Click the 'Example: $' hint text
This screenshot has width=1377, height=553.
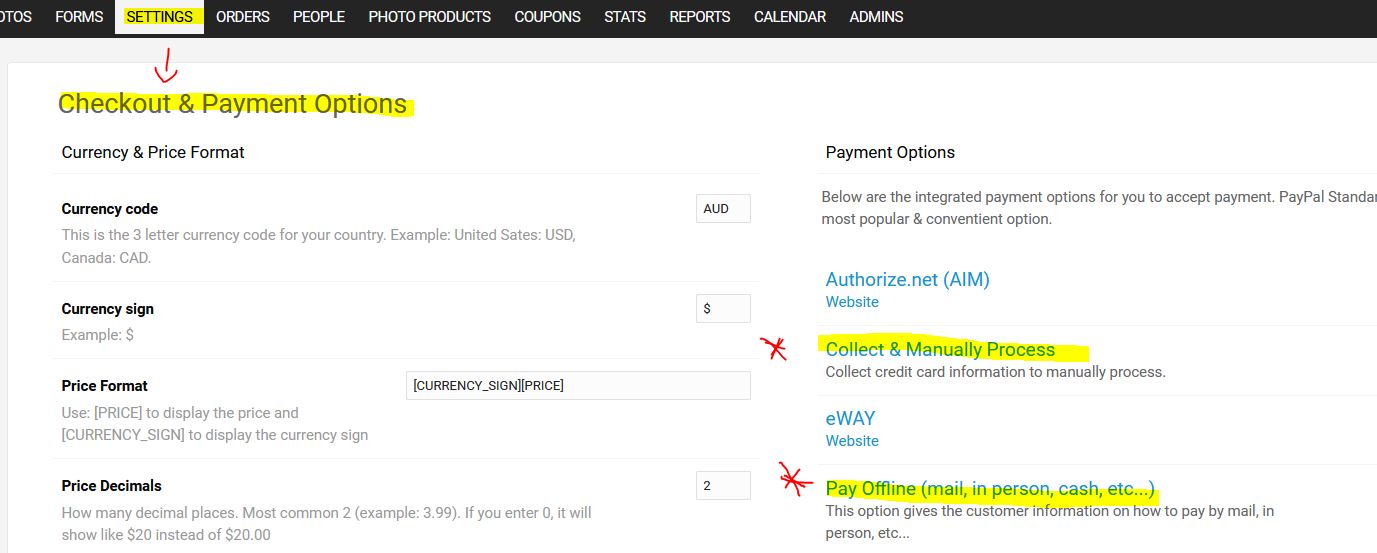[98, 335]
